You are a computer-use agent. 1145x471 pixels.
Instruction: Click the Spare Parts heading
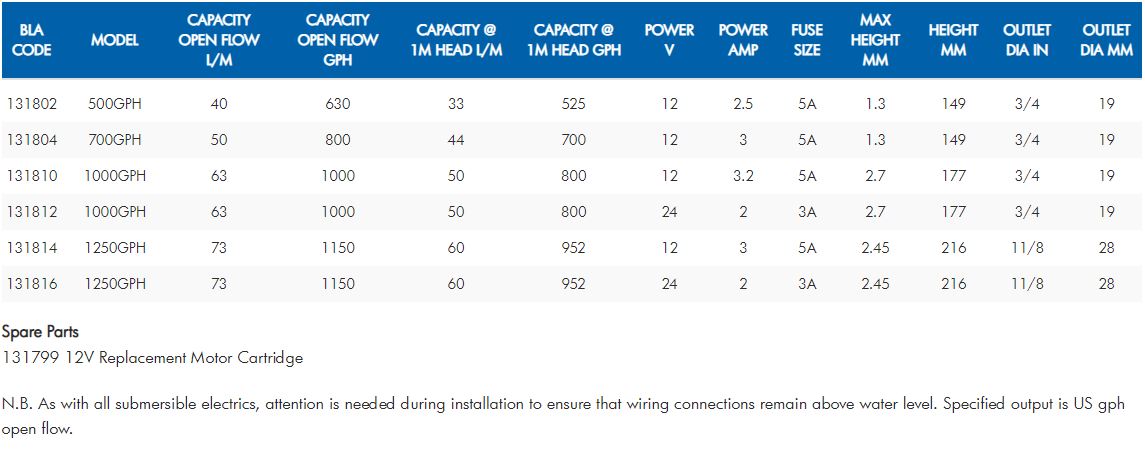click(x=40, y=332)
